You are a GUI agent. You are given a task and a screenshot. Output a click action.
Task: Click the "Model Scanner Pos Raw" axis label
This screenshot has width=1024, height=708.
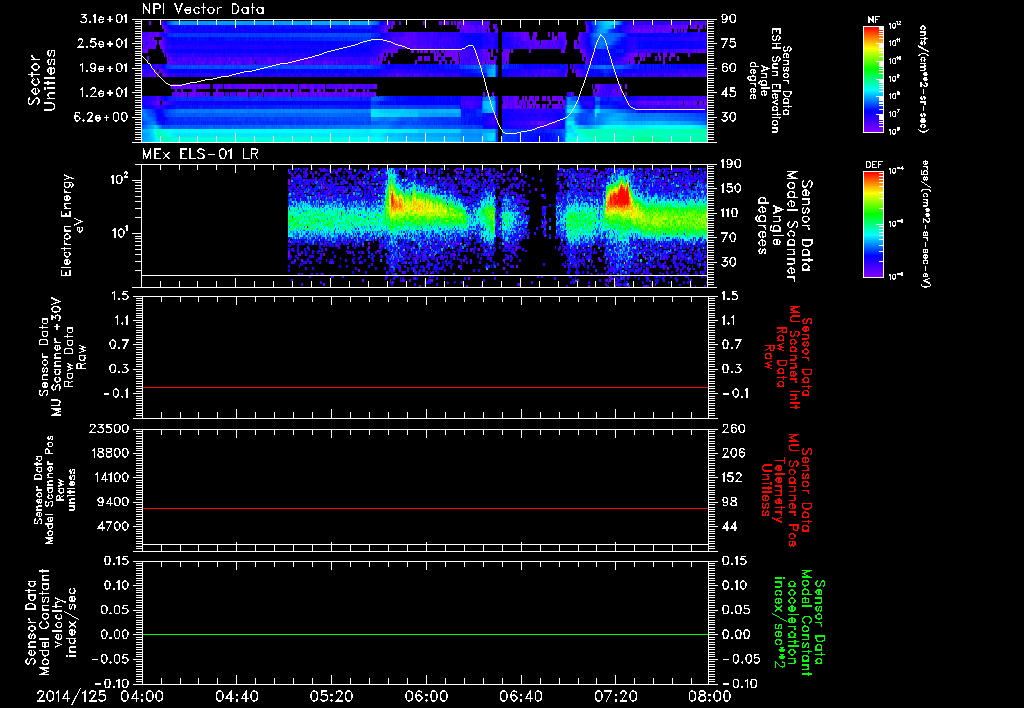click(x=55, y=489)
